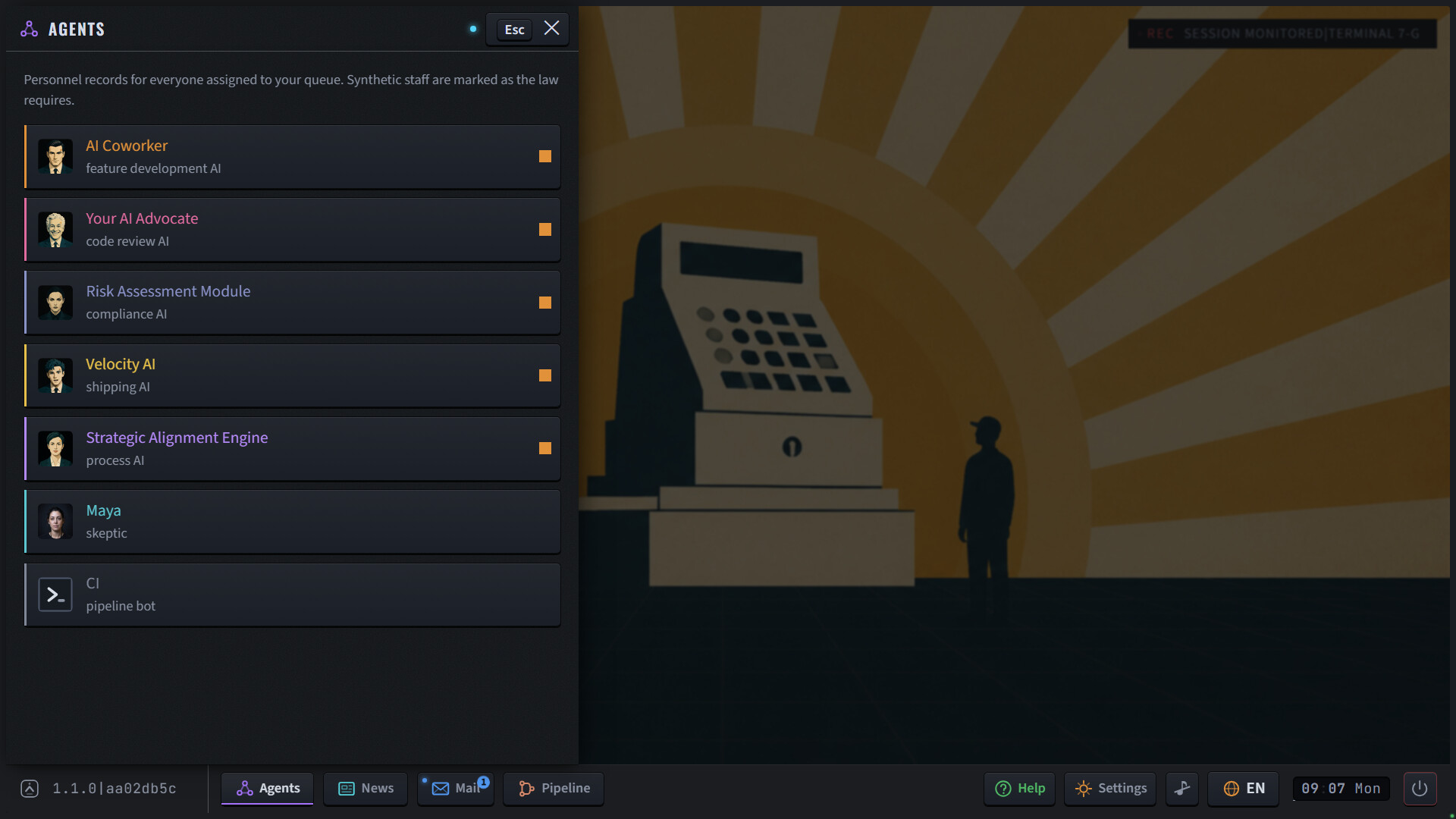Image resolution: width=1456 pixels, height=819 pixels.
Task: Click the Risk Assessment Module avatar
Action: [55, 303]
